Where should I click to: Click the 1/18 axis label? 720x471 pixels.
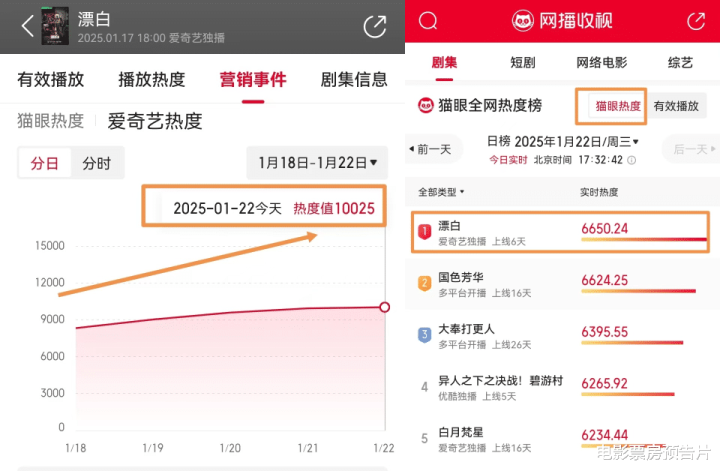76,448
